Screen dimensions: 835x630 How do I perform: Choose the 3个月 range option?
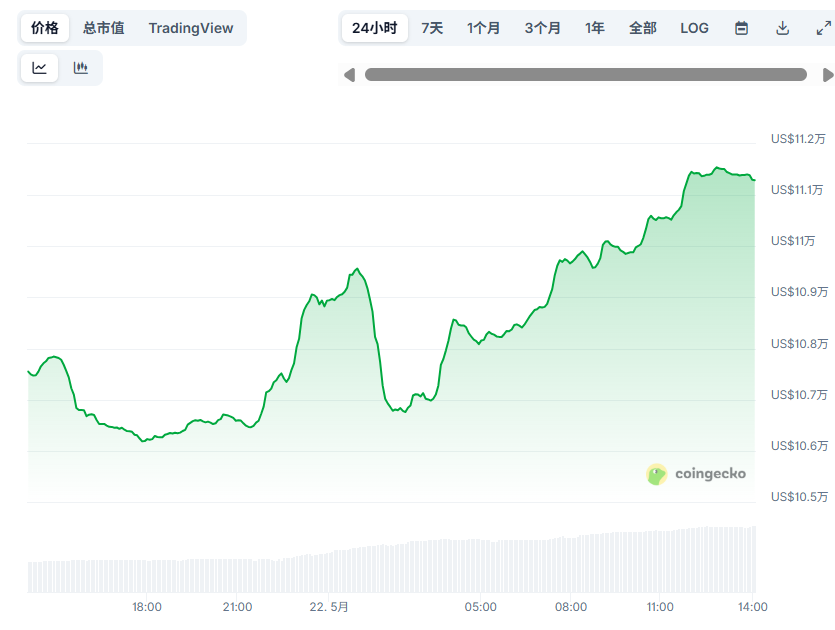click(x=542, y=28)
